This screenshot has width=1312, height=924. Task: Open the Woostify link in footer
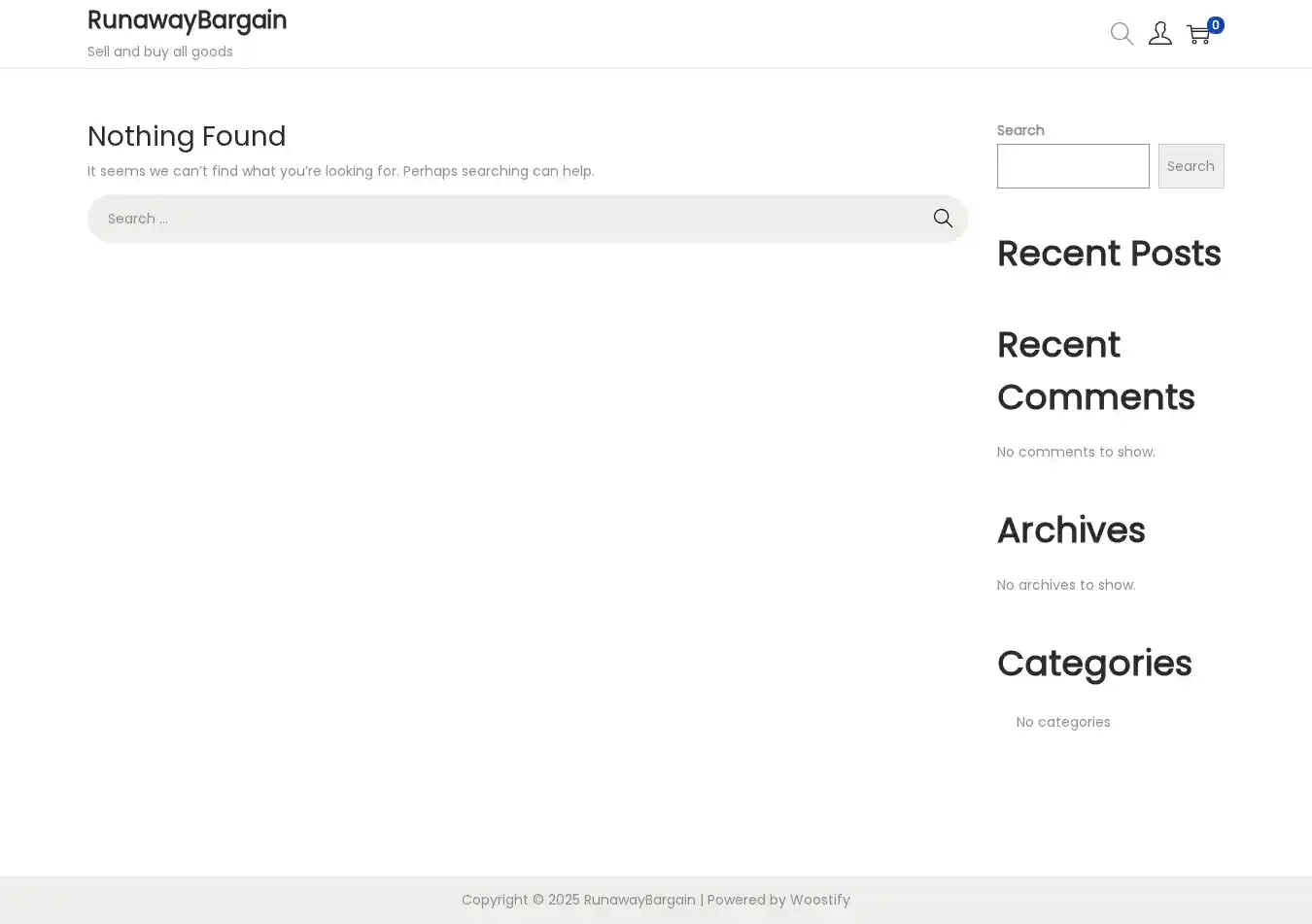819,900
